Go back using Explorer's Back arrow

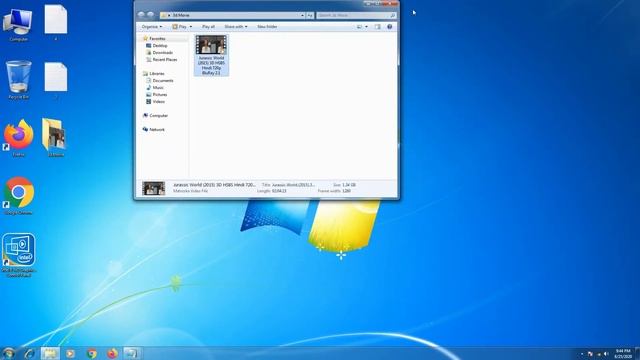coord(141,15)
